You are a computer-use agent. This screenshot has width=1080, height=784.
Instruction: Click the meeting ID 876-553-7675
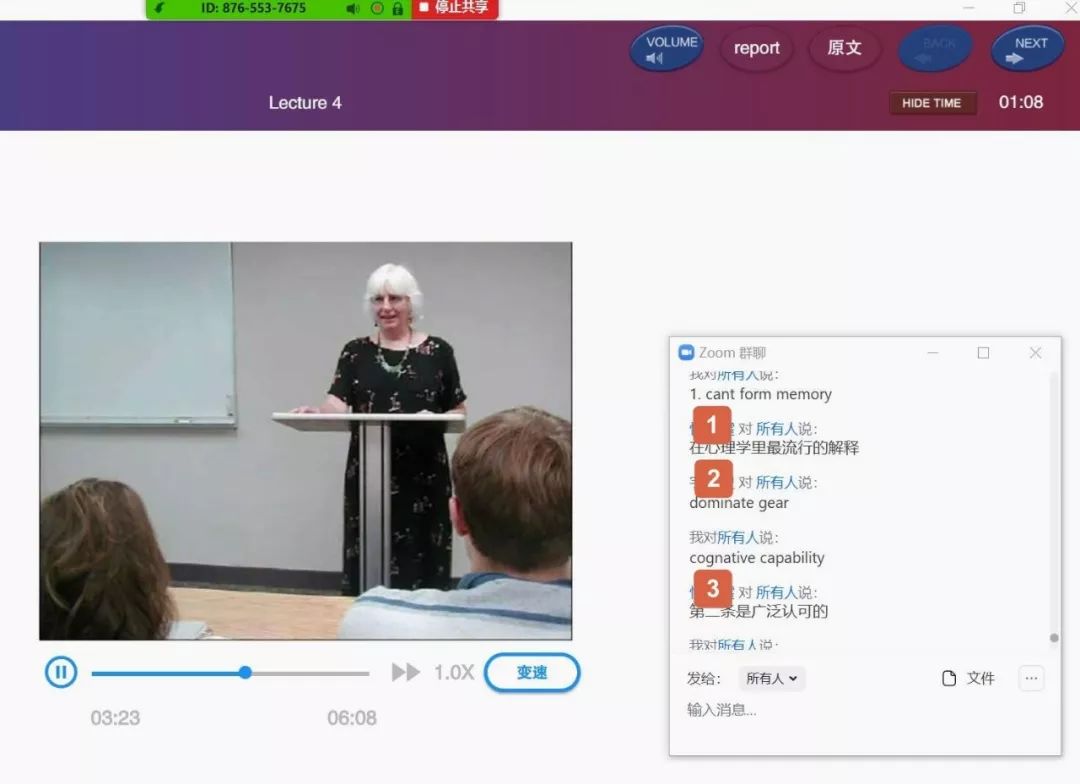pyautogui.click(x=253, y=8)
